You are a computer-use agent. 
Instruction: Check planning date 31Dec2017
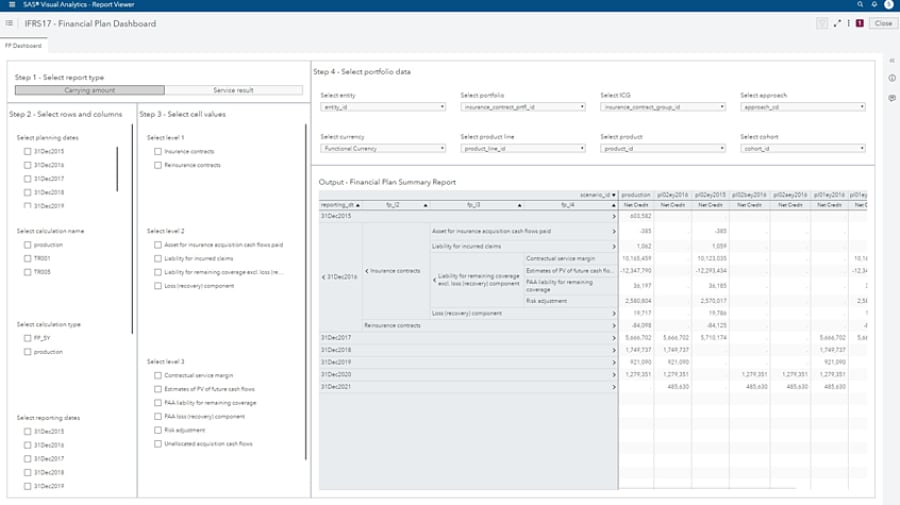point(27,178)
